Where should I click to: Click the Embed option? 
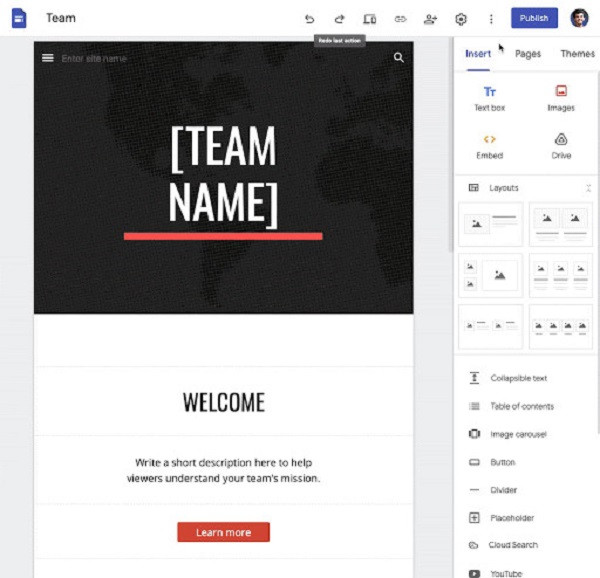coord(489,146)
